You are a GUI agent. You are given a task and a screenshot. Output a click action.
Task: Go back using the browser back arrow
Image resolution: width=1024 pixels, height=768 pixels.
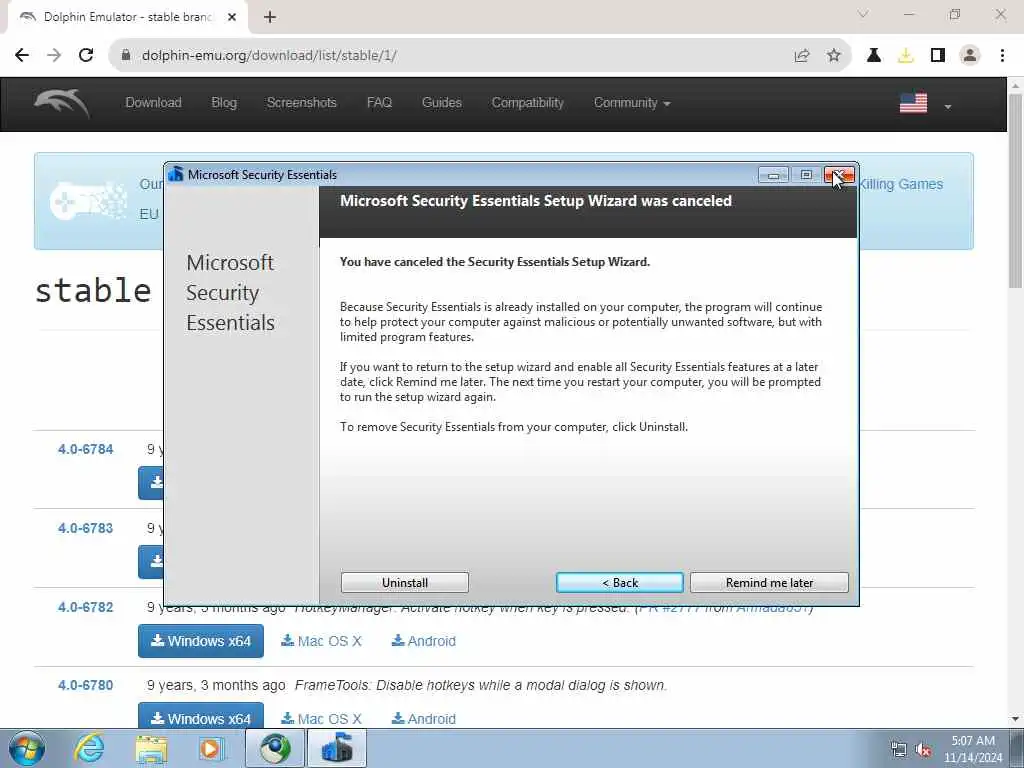[22, 56]
